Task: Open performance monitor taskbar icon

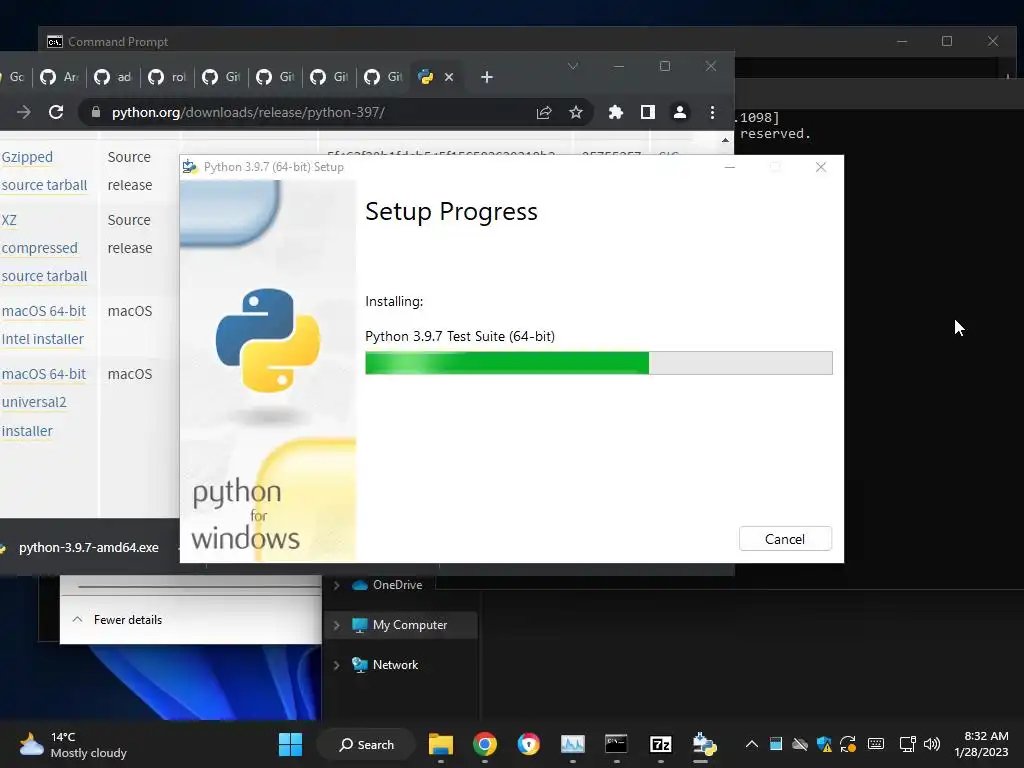Action: pyautogui.click(x=573, y=744)
